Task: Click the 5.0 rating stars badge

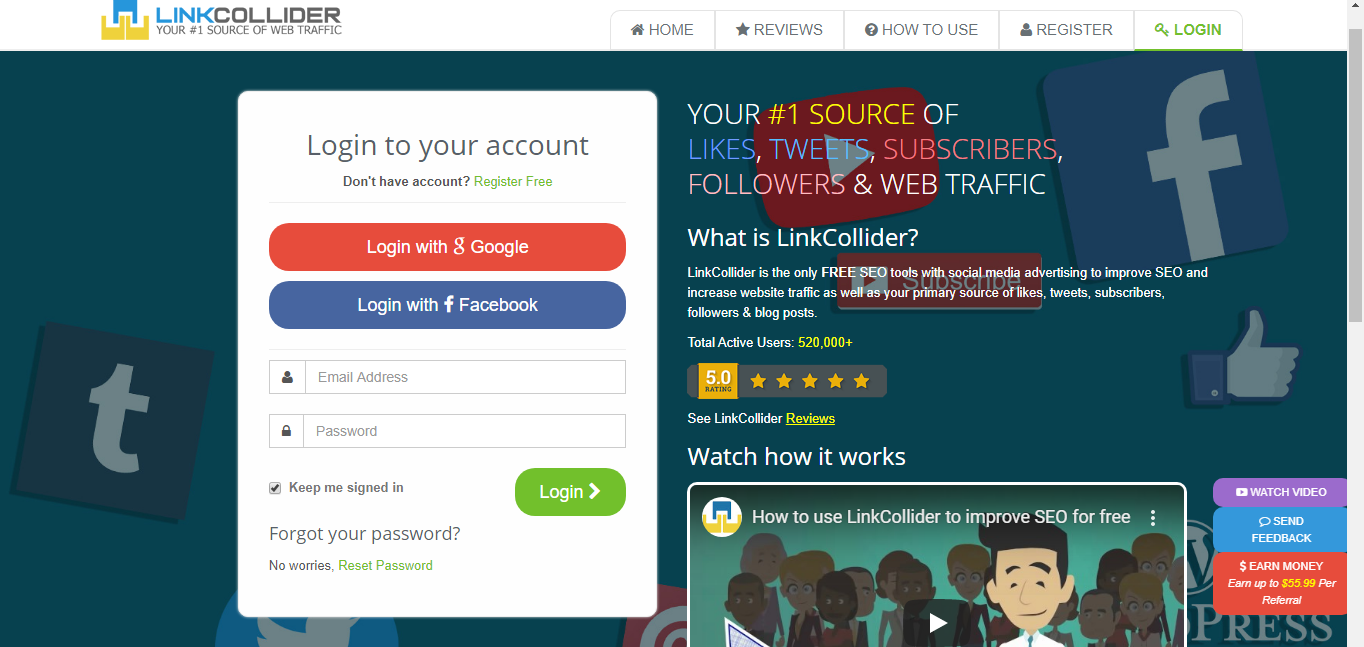Action: [787, 380]
